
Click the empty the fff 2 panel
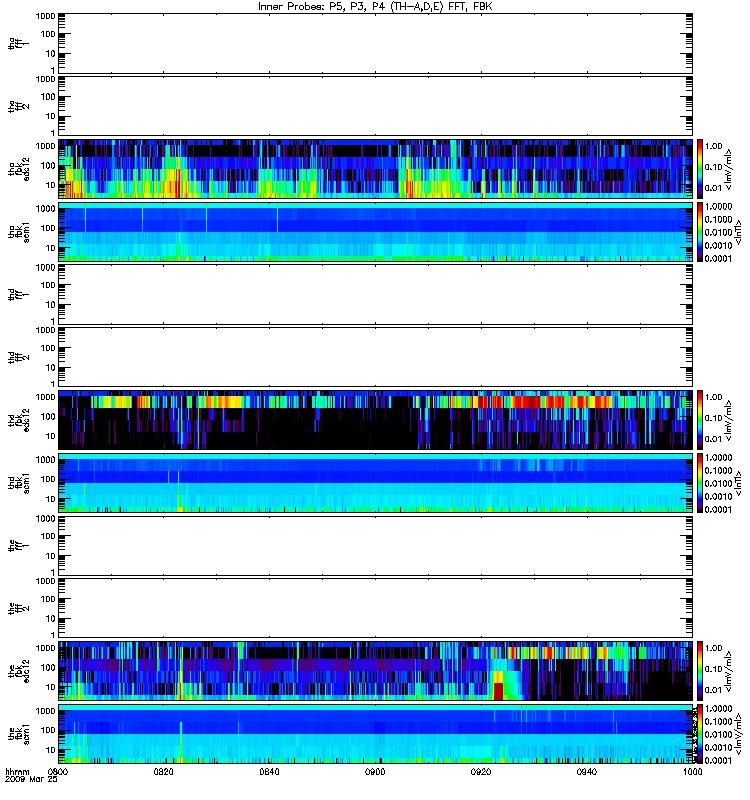click(375, 608)
